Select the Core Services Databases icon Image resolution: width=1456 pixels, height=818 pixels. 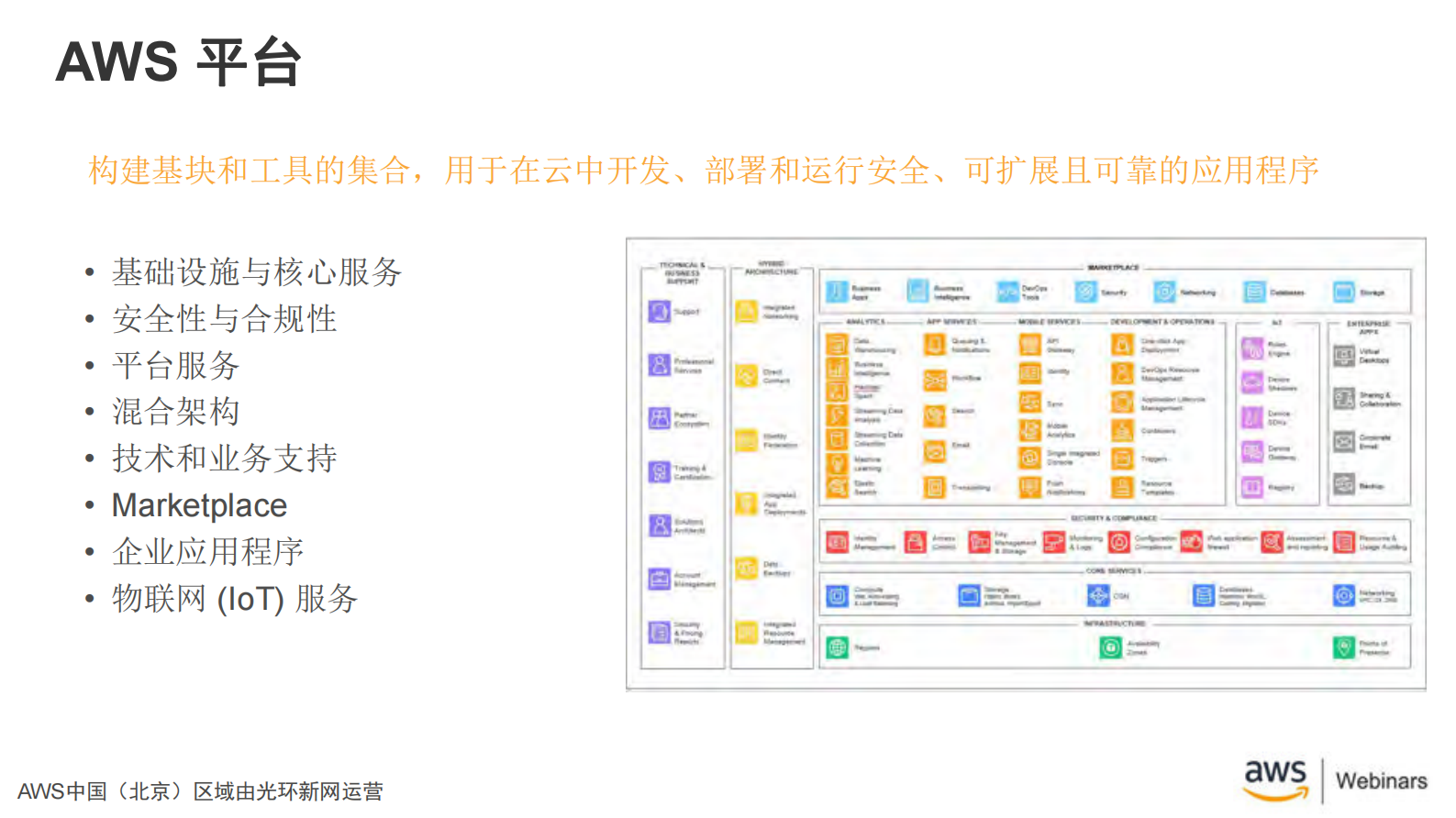pyautogui.click(x=1204, y=596)
